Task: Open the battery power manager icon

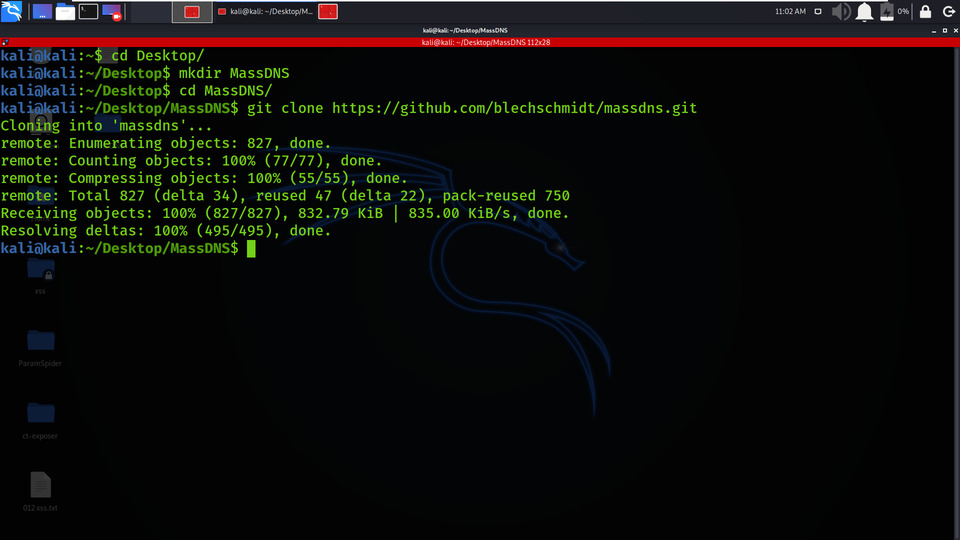Action: (887, 12)
